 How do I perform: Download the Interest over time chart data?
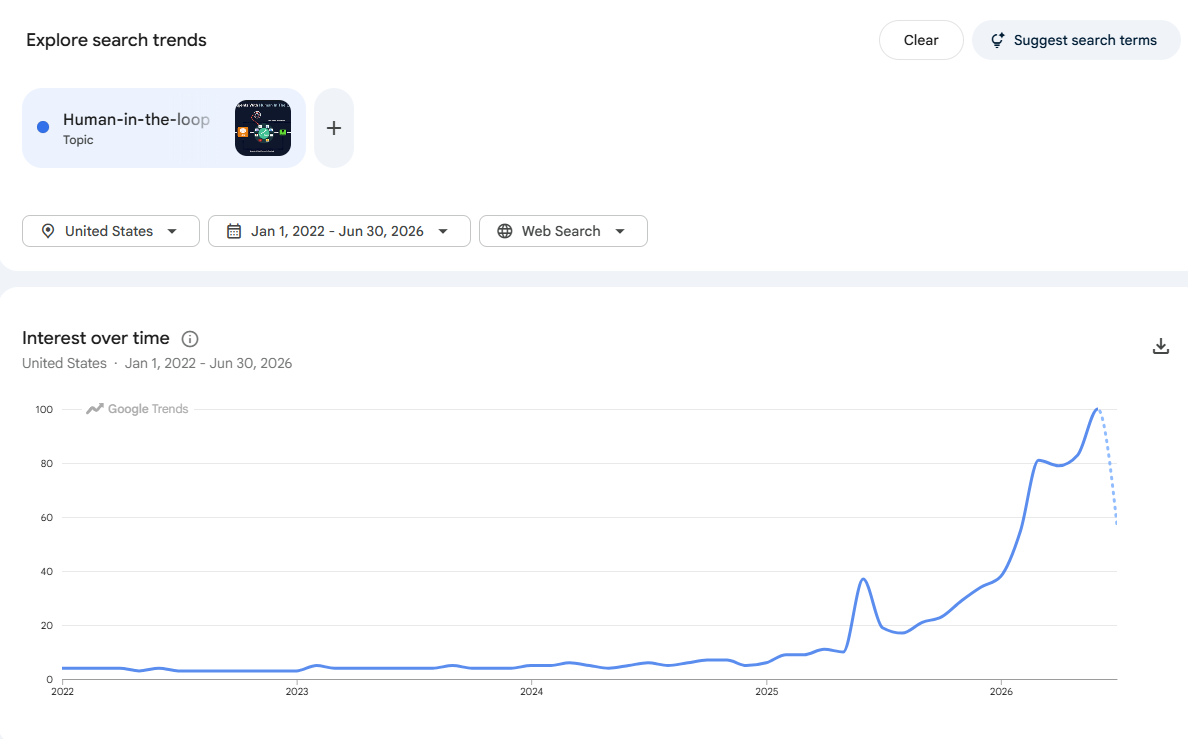[1161, 346]
